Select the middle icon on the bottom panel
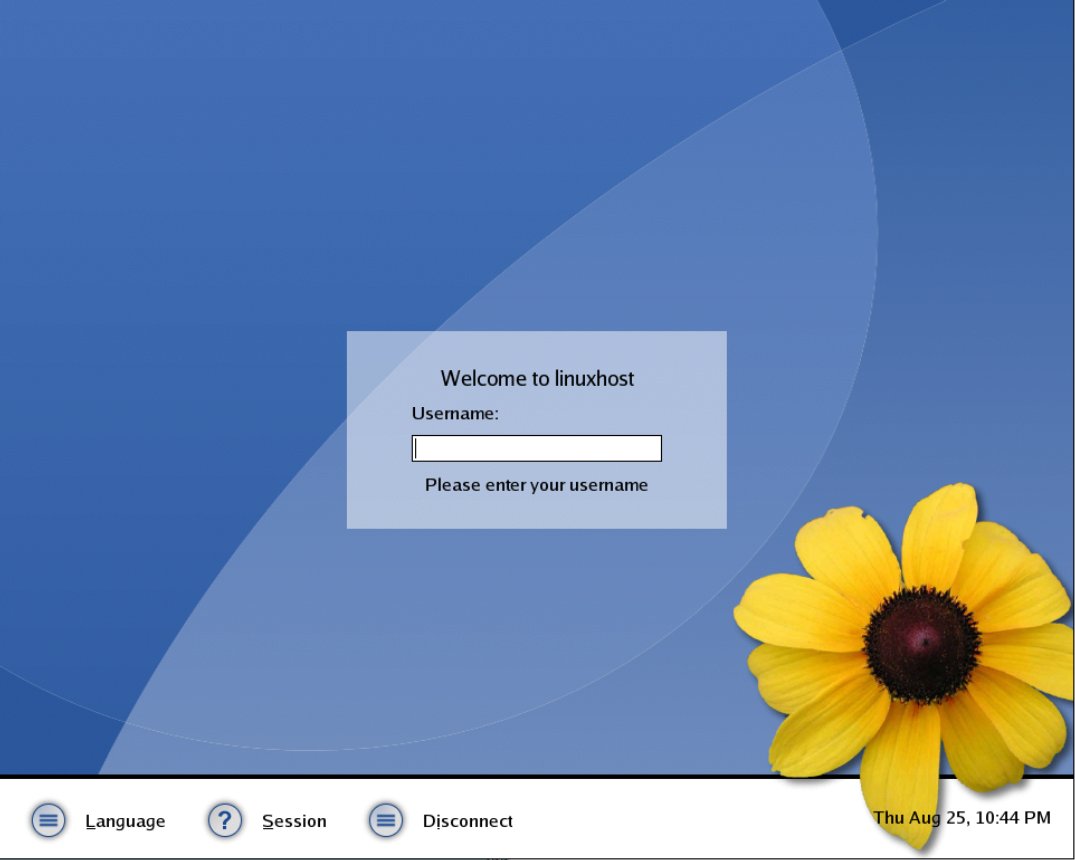The image size is (1075, 860). 224,820
